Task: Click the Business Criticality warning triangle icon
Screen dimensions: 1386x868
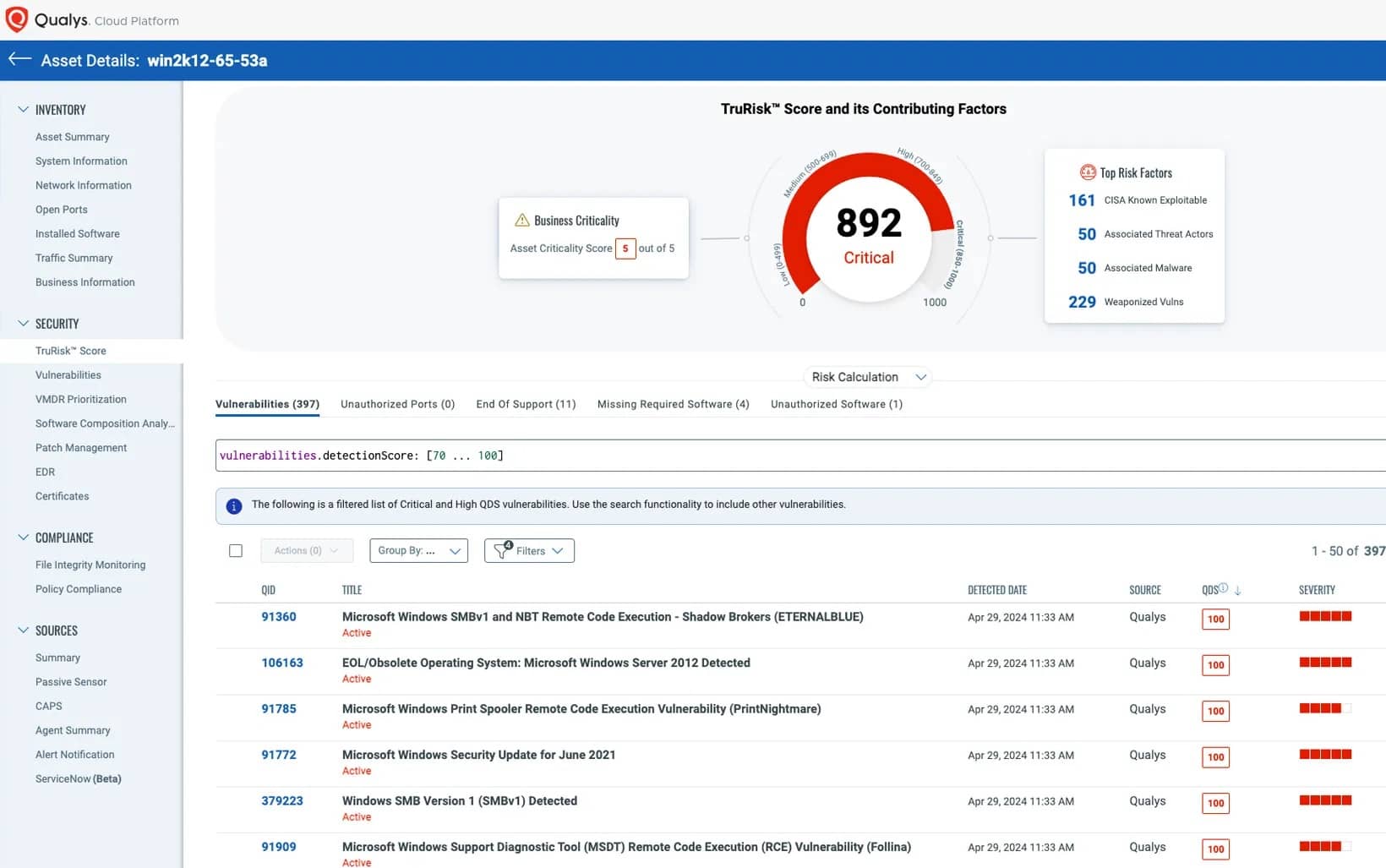Action: pos(521,221)
